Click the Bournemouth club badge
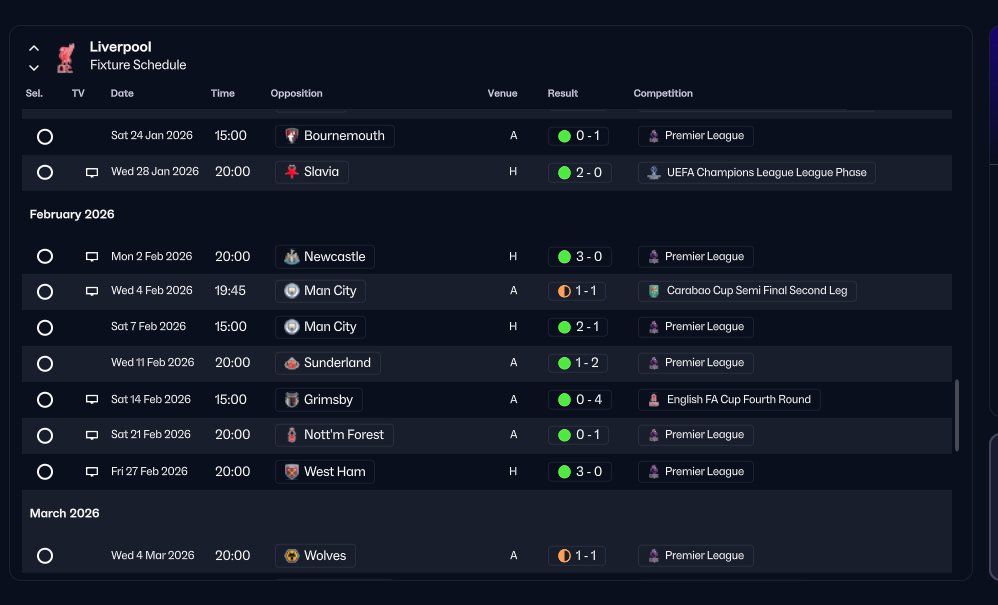 pos(292,136)
